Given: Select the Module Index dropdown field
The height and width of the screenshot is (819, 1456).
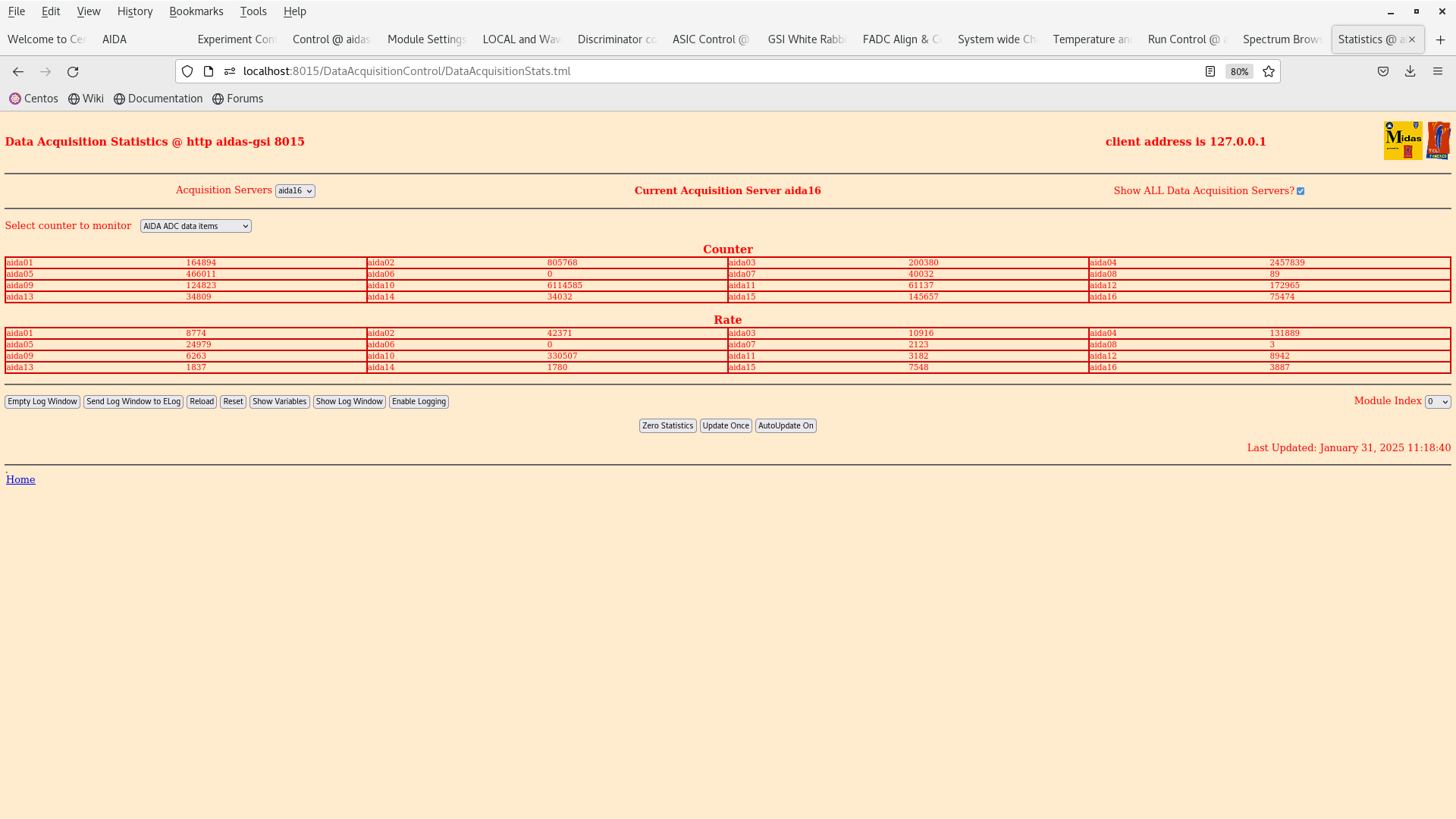Looking at the screenshot, I should (x=1437, y=401).
